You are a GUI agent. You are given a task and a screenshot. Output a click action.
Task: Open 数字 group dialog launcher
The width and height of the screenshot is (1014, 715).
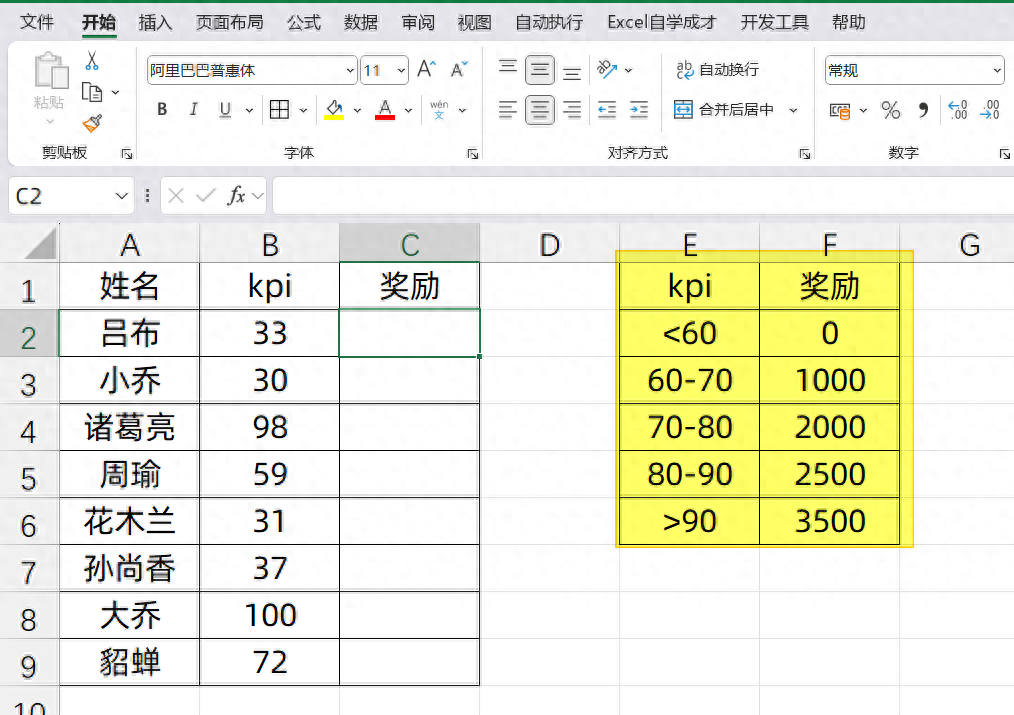(x=1004, y=154)
